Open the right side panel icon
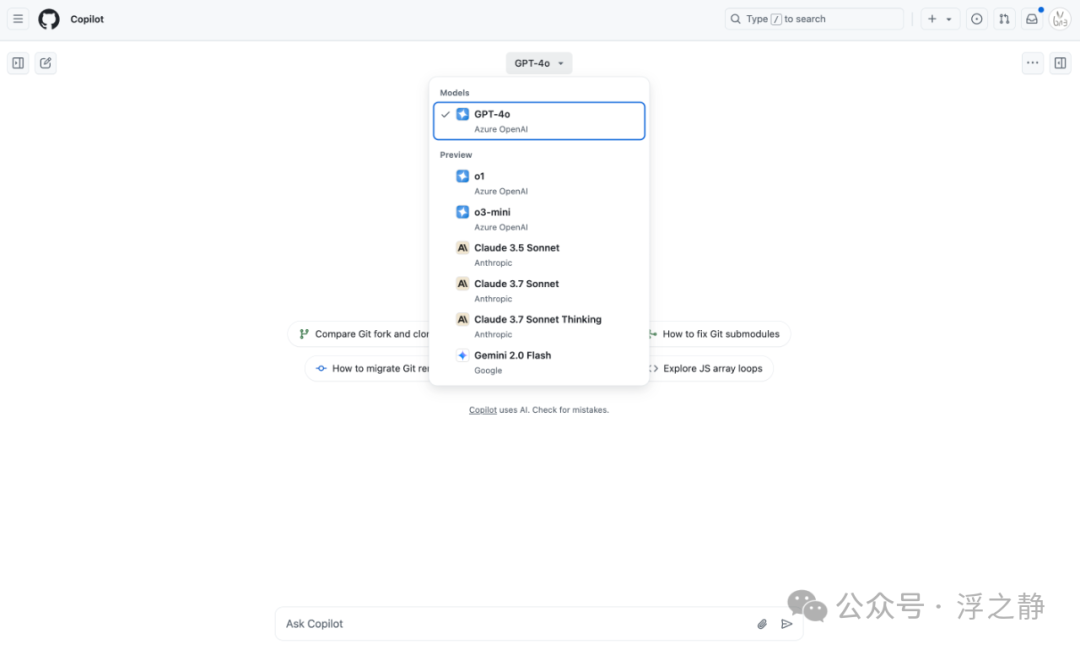The width and height of the screenshot is (1080, 650). (x=1060, y=63)
